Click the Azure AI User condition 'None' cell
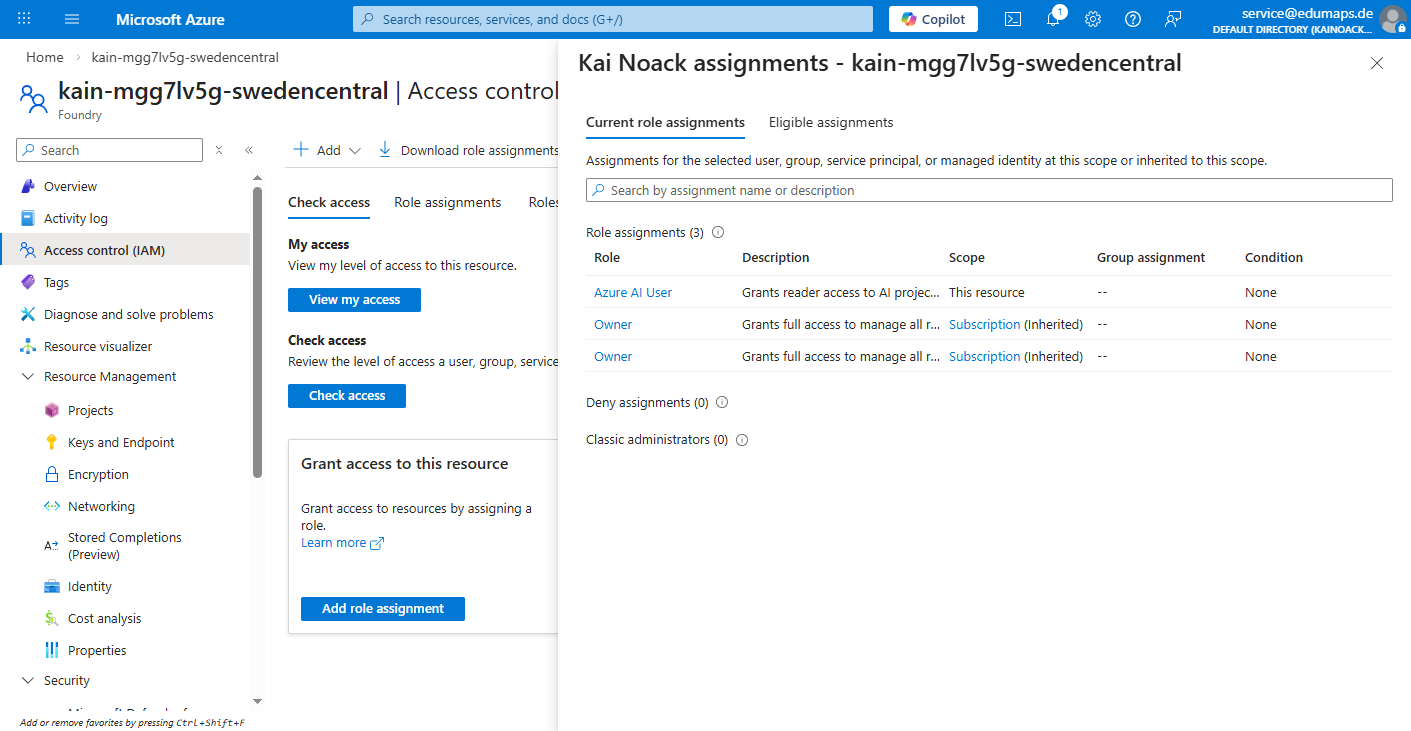Viewport: 1411px width, 731px height. tap(1261, 293)
